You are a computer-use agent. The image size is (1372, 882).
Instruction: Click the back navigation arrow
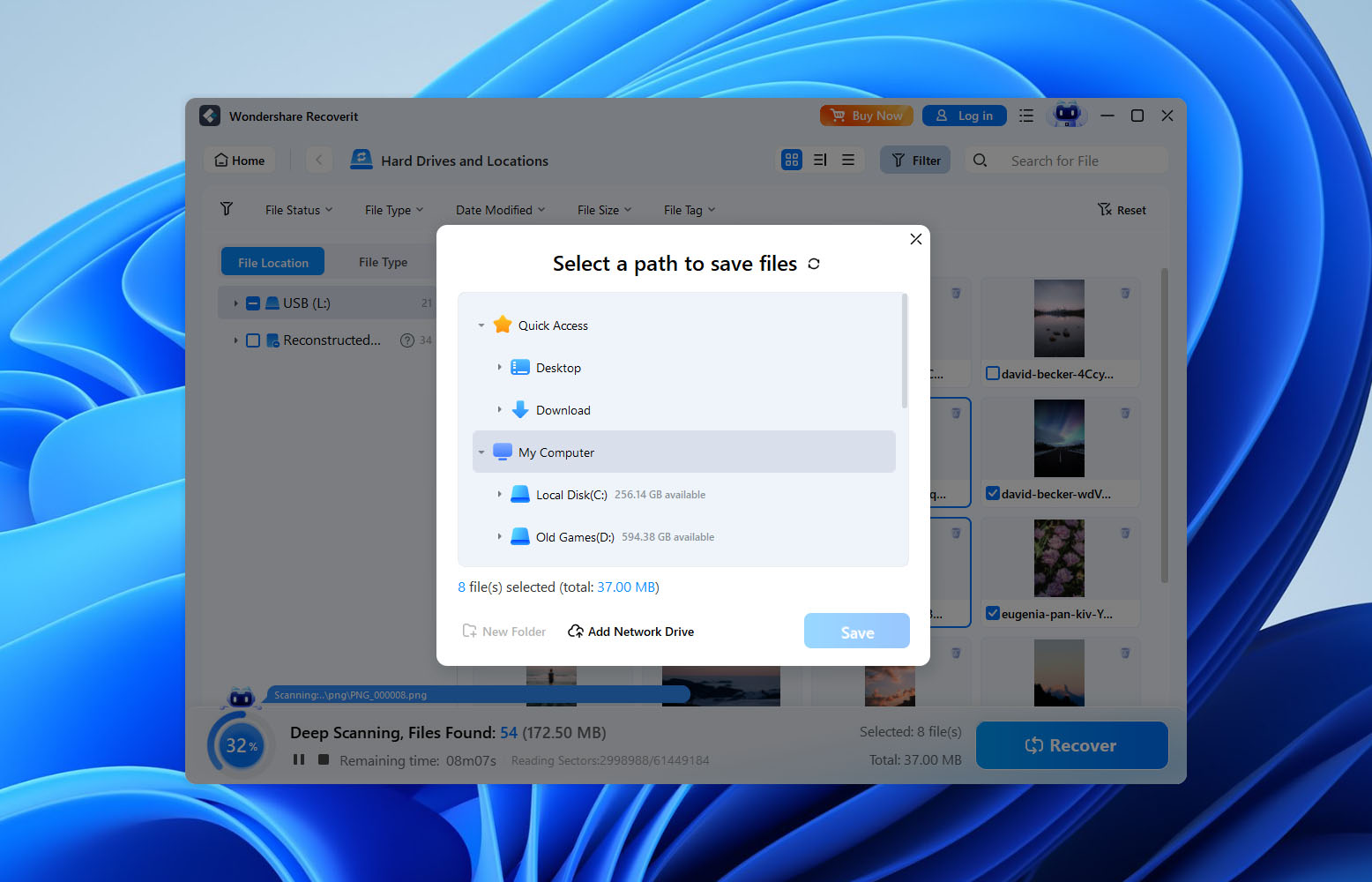point(319,161)
